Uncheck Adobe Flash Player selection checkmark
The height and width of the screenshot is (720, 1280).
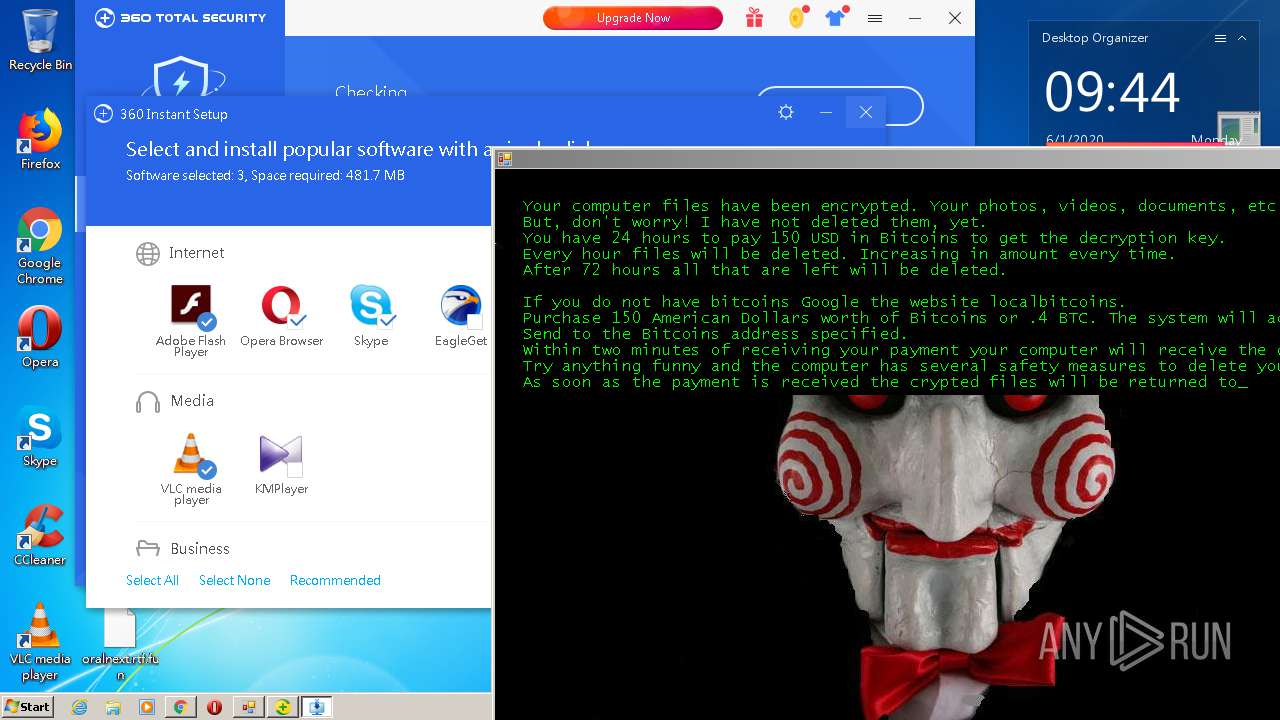[x=207, y=322]
